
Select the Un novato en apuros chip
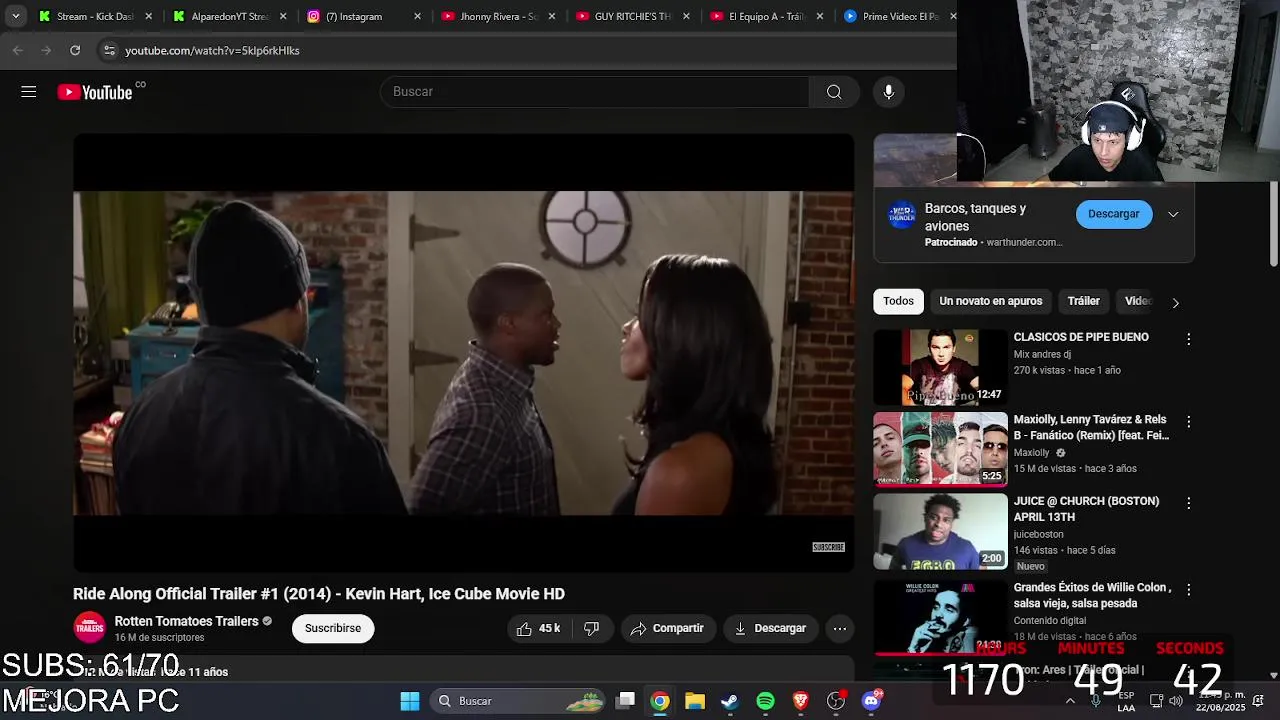tap(990, 301)
